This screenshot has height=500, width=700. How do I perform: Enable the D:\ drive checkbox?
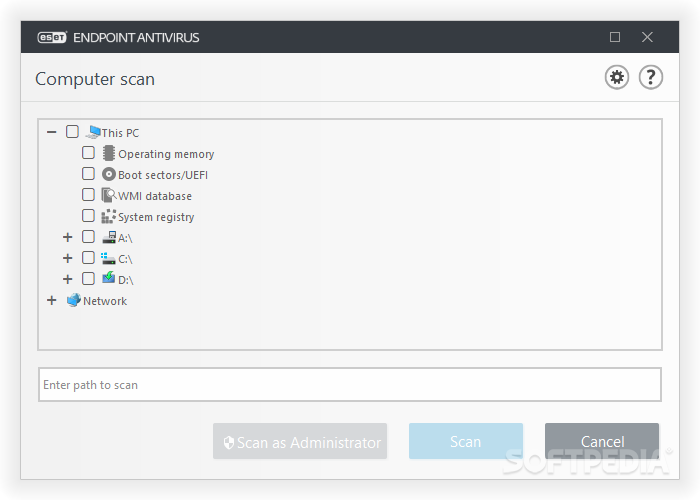click(x=88, y=279)
